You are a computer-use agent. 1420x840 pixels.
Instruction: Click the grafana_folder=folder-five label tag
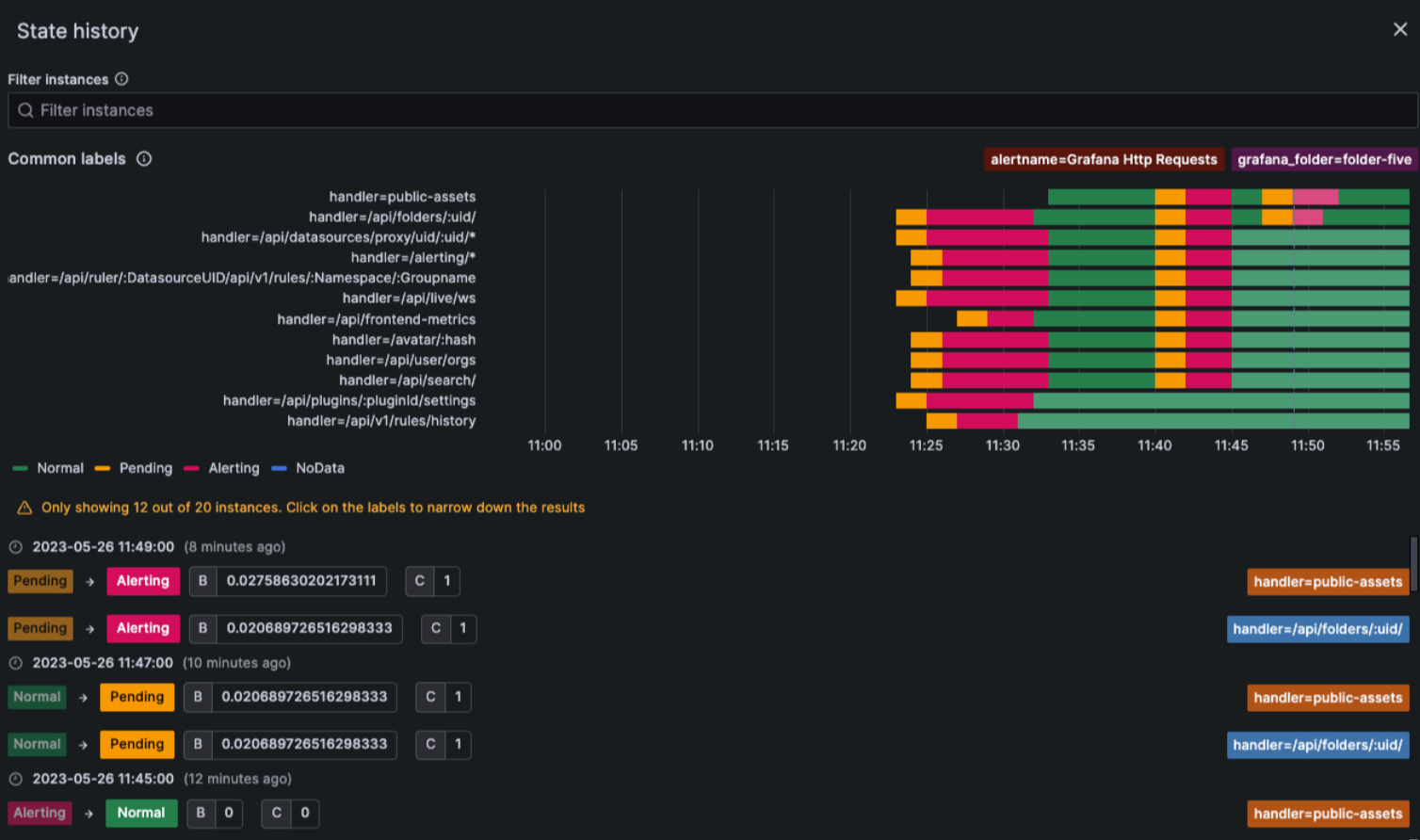coord(1323,159)
